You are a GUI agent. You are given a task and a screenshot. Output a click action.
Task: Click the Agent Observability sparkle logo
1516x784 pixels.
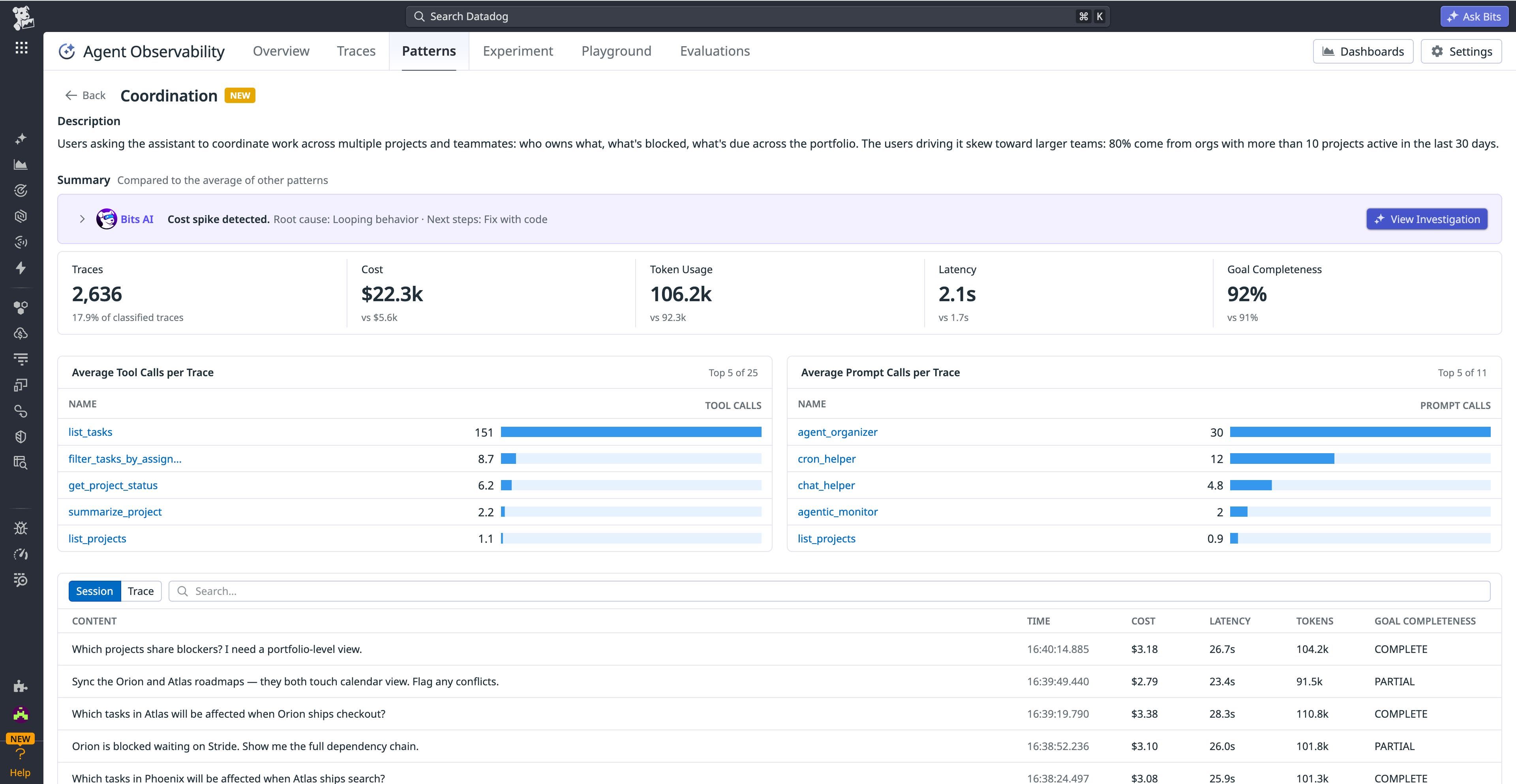point(67,52)
